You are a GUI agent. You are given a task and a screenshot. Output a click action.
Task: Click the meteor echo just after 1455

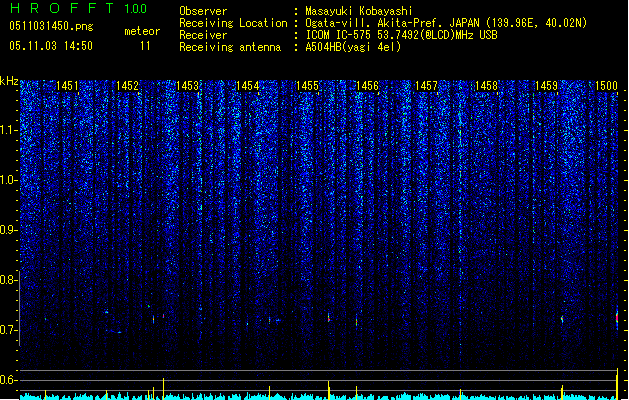pyautogui.click(x=329, y=318)
